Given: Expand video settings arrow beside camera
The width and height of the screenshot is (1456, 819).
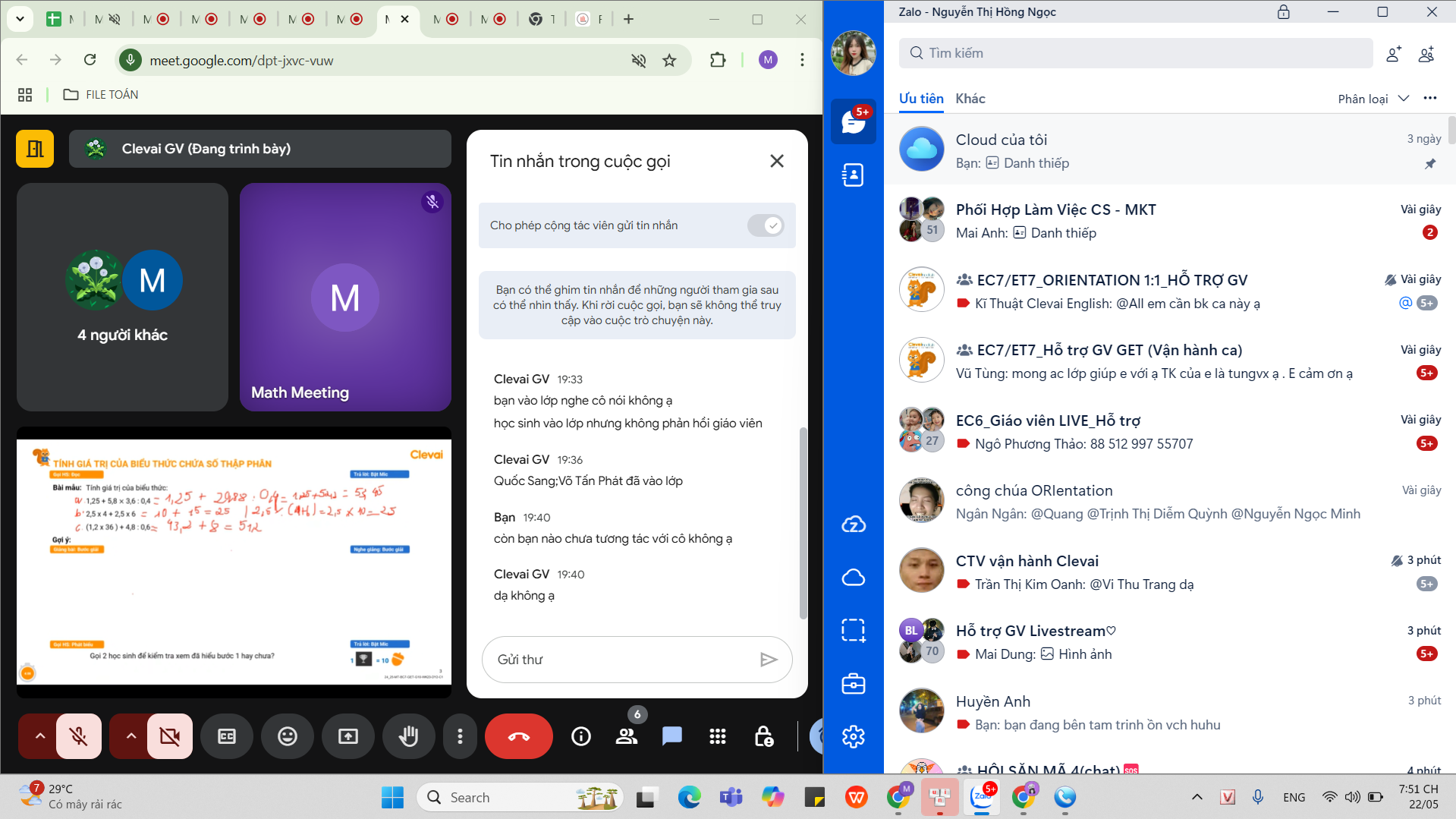Looking at the screenshot, I should (x=131, y=736).
